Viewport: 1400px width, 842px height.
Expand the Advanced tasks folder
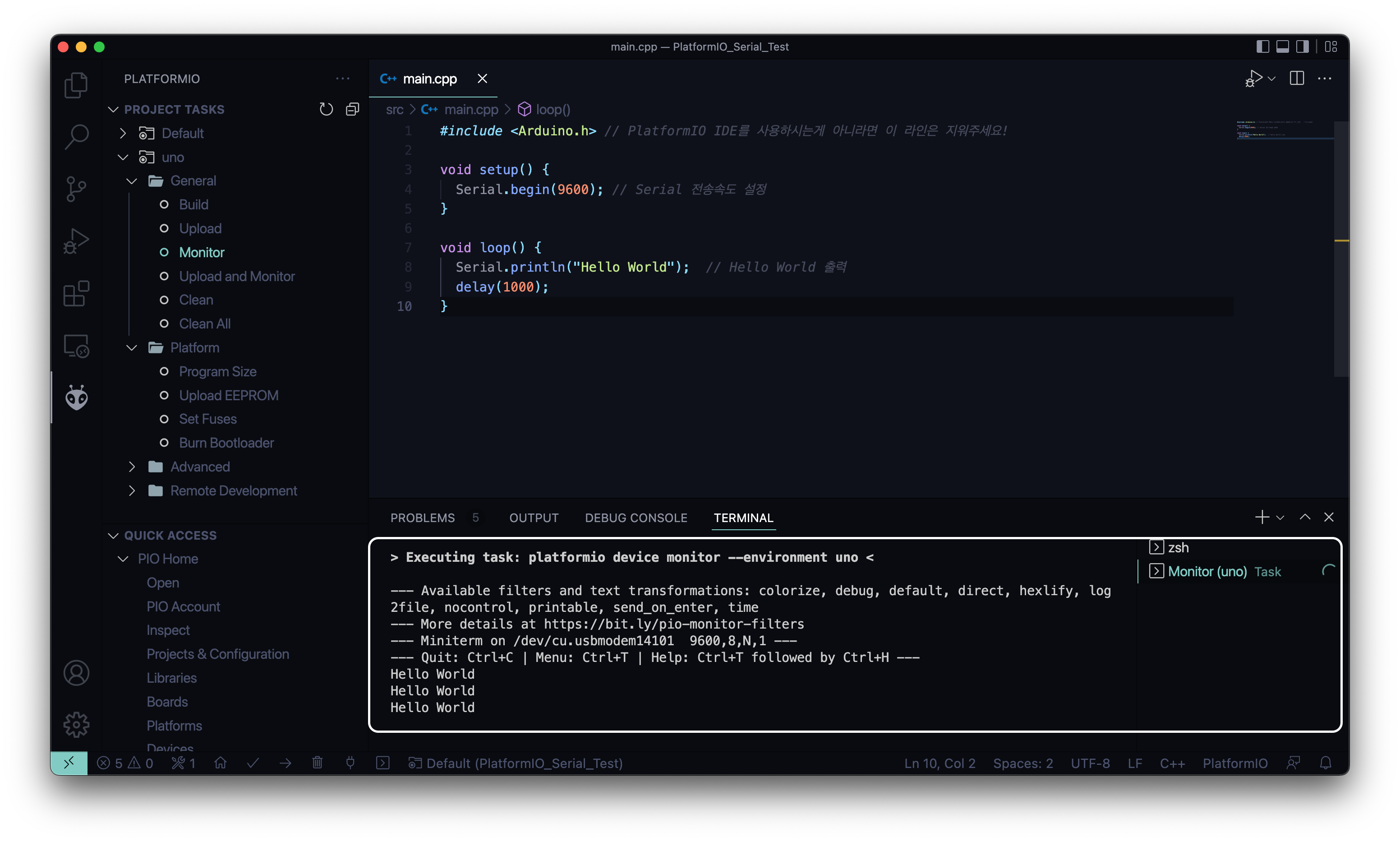coord(132,467)
